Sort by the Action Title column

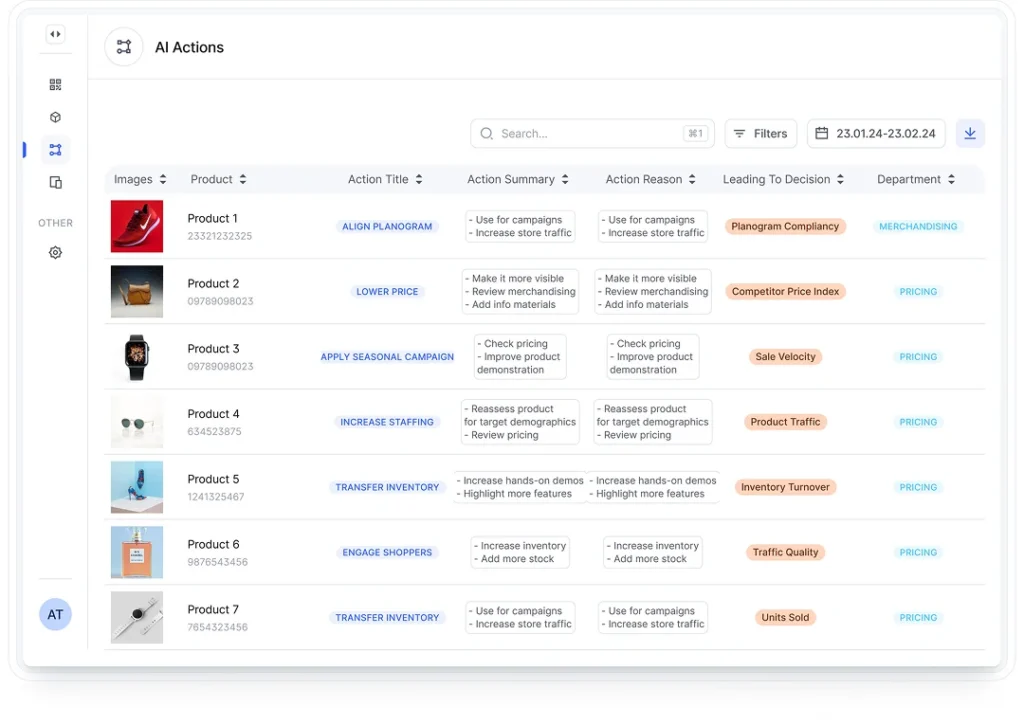[x=385, y=179]
